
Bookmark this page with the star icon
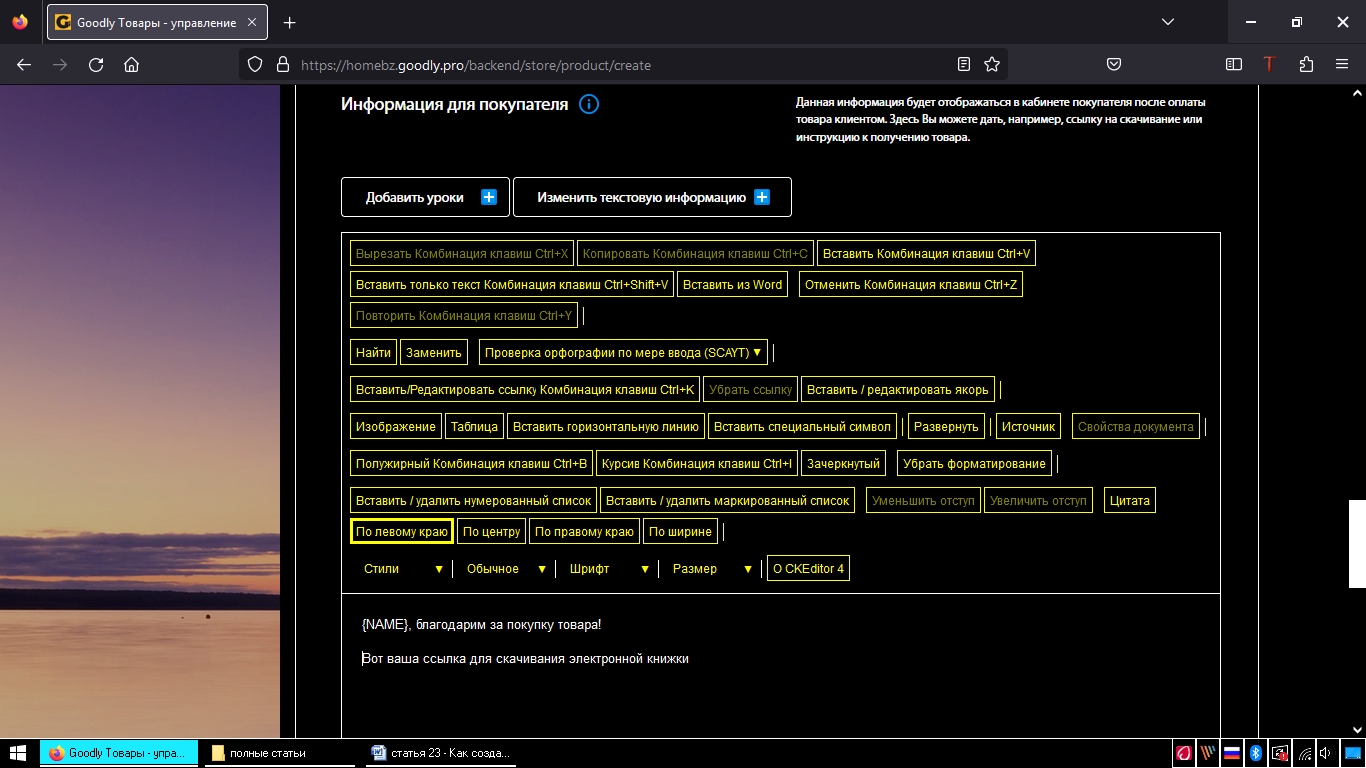pyautogui.click(x=992, y=64)
